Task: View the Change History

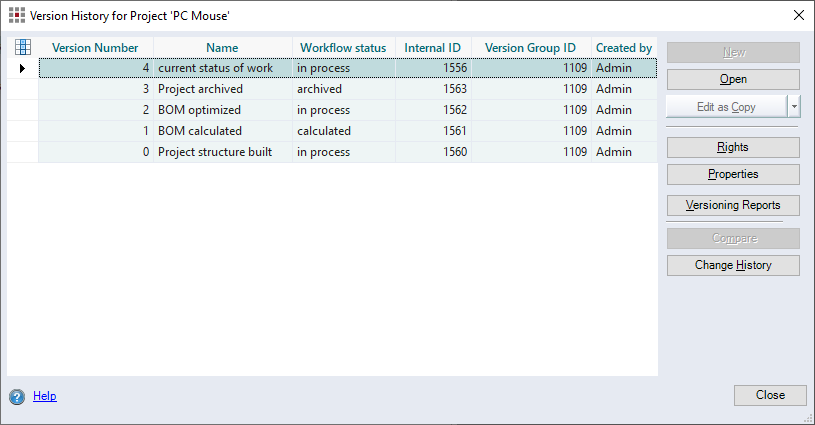Action: click(732, 265)
